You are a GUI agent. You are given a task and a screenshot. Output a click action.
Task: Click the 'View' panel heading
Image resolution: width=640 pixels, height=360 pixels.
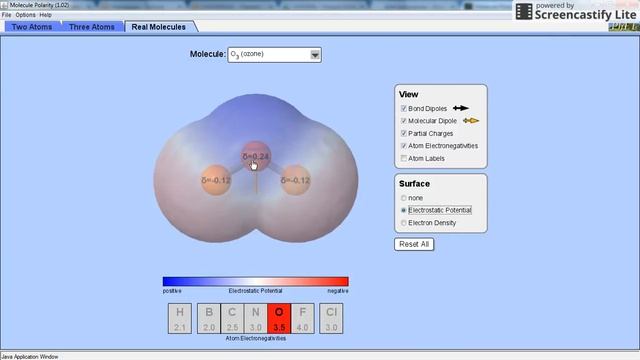(409, 94)
